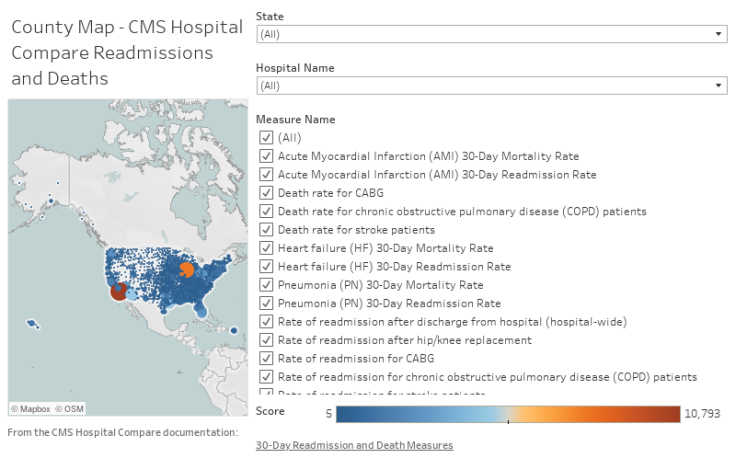
Task: Uncheck the (All) measure checkbox
Action: pyautogui.click(x=266, y=138)
